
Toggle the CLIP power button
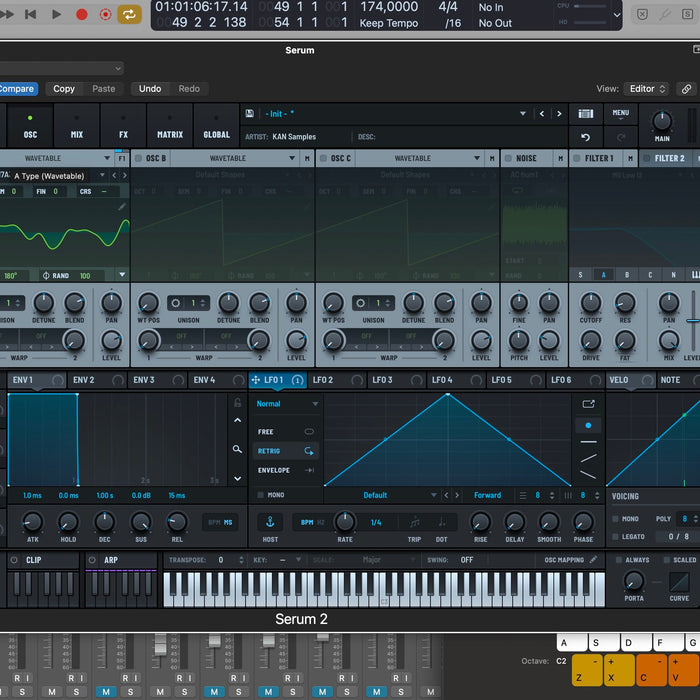[14, 560]
